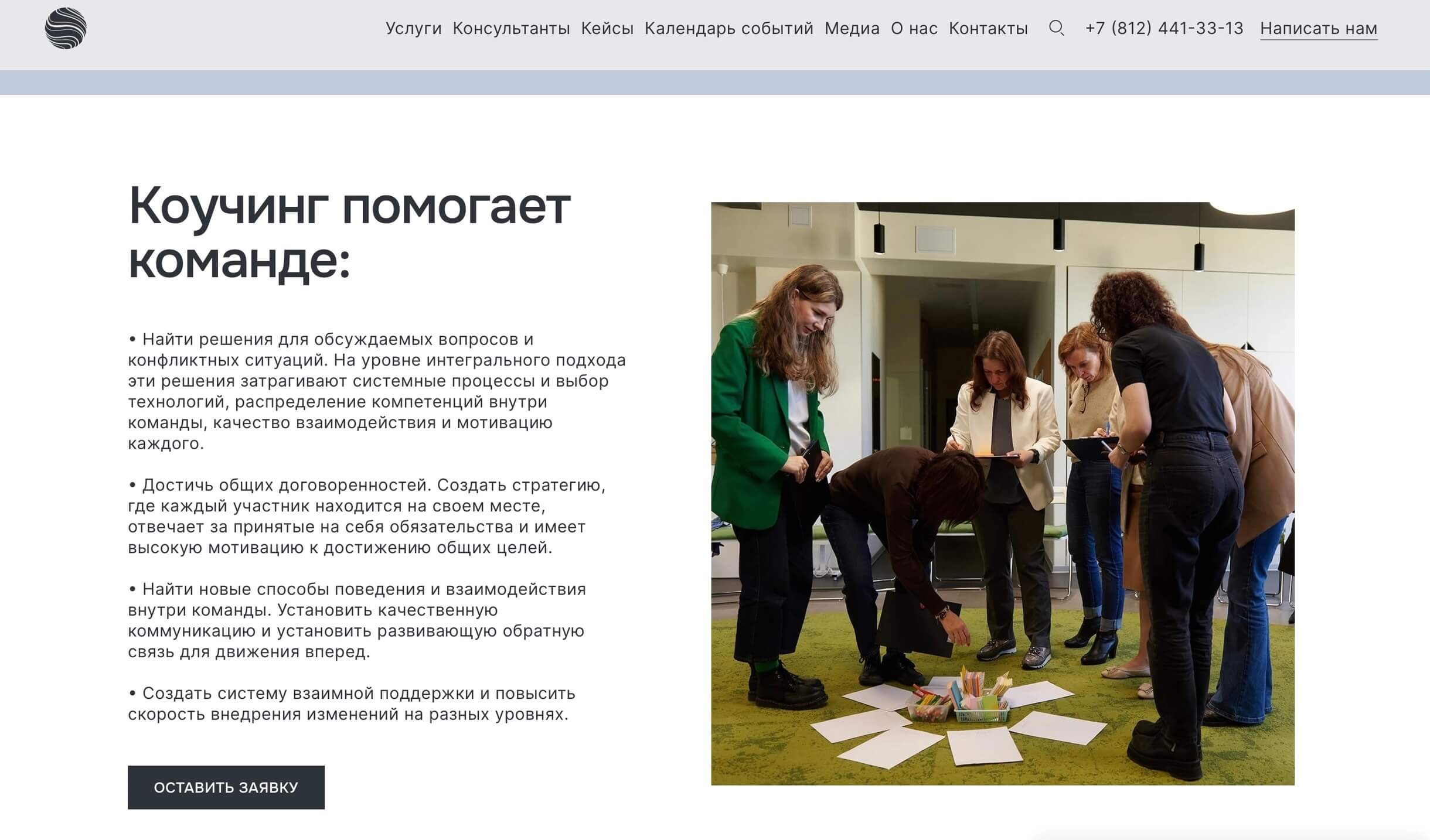The image size is (1430, 840).
Task: Click paragraph starting Создать систему взаимной поддержки
Action: coord(352,704)
